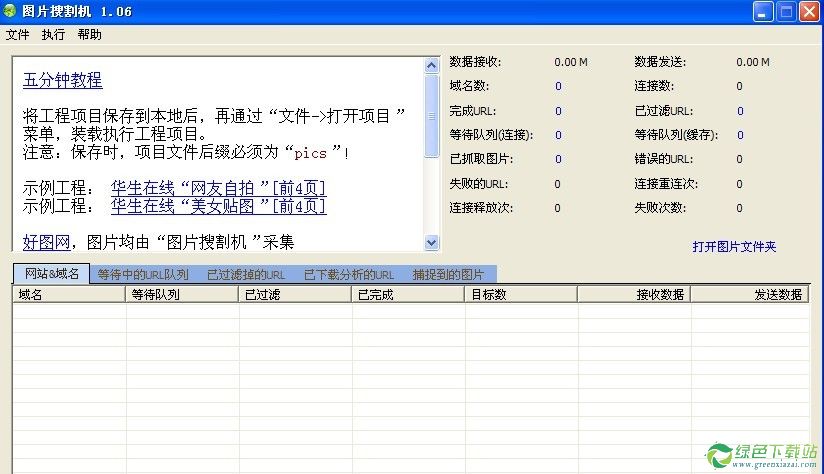
Task: Click the 接收数据 column header
Action: (633, 295)
